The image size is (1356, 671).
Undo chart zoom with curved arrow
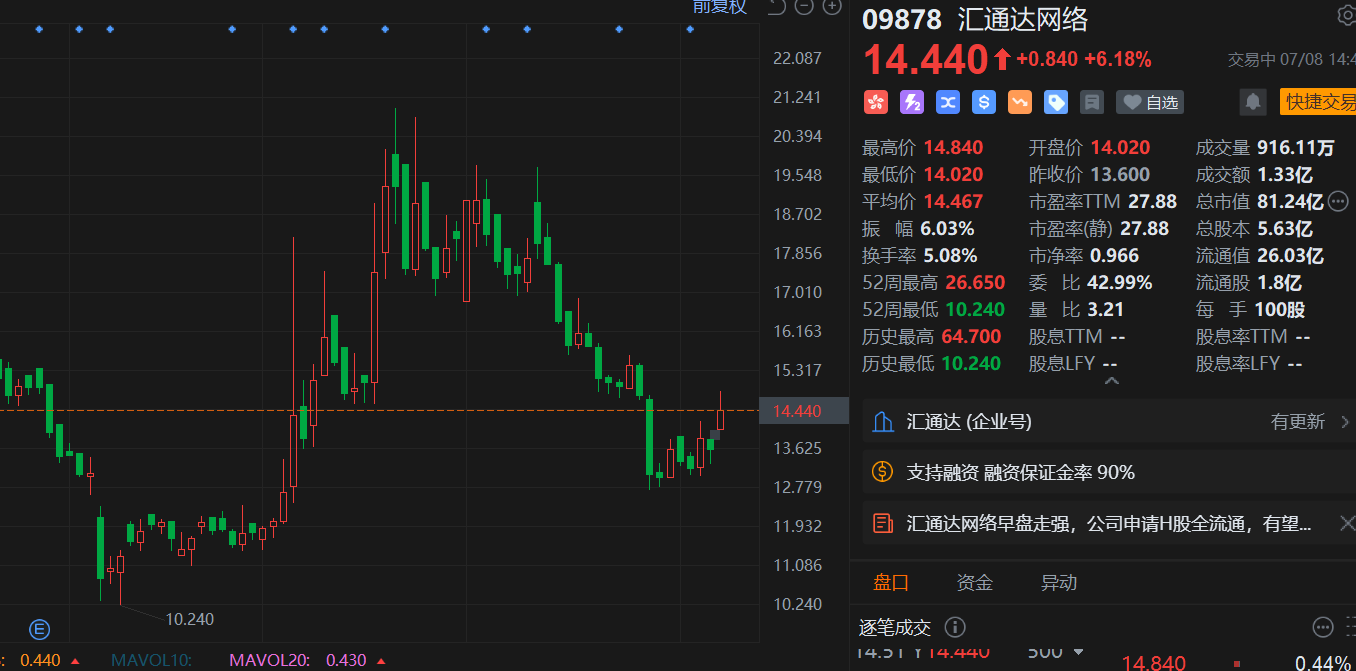tap(776, 7)
